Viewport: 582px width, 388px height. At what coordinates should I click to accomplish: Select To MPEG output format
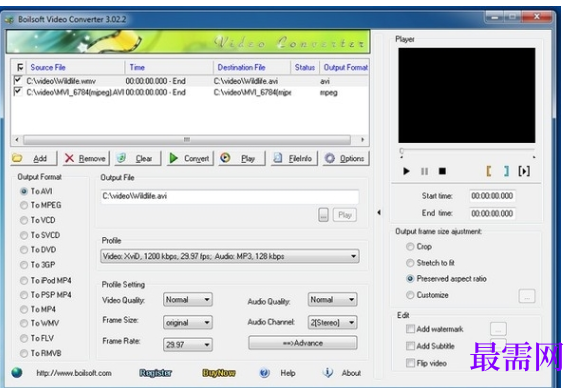tap(24, 205)
